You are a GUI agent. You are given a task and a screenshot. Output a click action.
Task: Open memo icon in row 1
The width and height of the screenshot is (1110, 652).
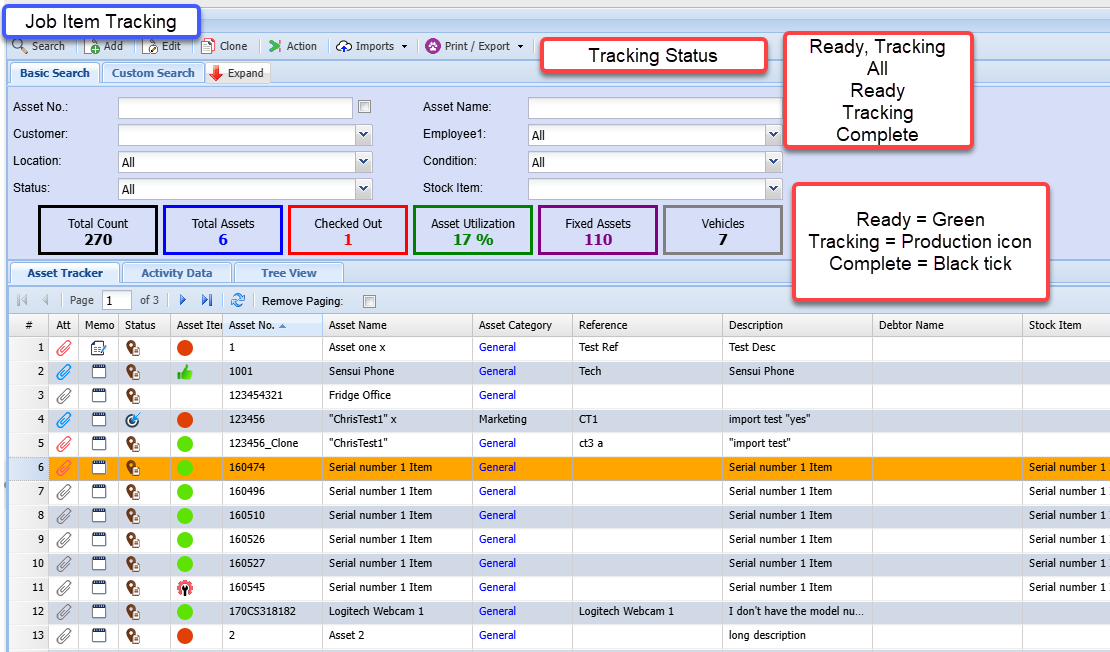tap(98, 348)
